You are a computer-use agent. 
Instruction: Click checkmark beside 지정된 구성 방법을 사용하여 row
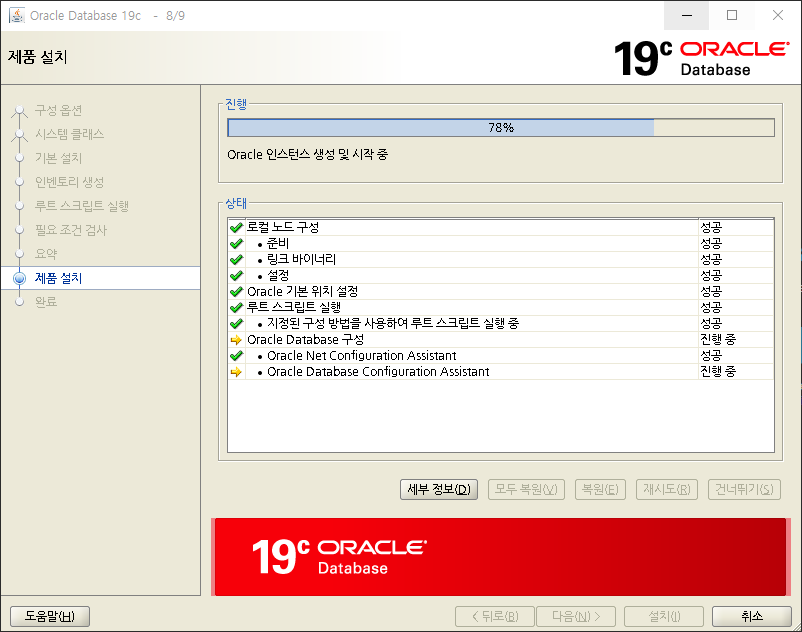pos(236,324)
